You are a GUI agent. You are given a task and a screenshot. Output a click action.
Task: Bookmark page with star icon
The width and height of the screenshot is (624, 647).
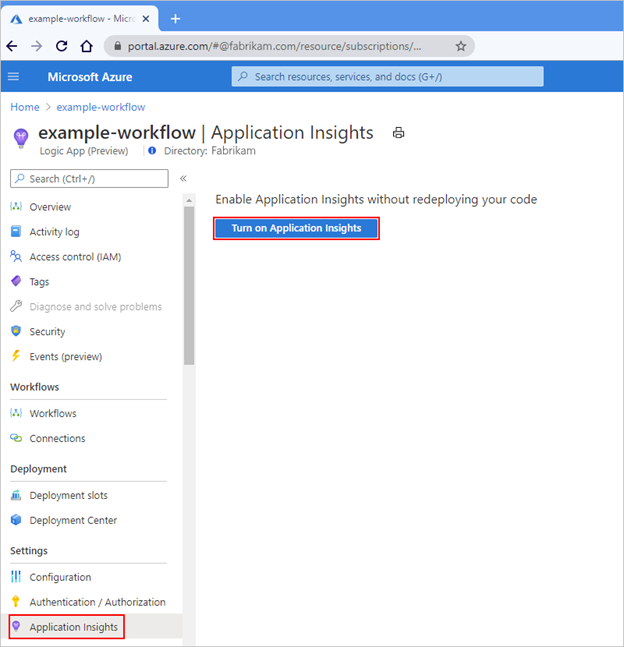[x=461, y=46]
